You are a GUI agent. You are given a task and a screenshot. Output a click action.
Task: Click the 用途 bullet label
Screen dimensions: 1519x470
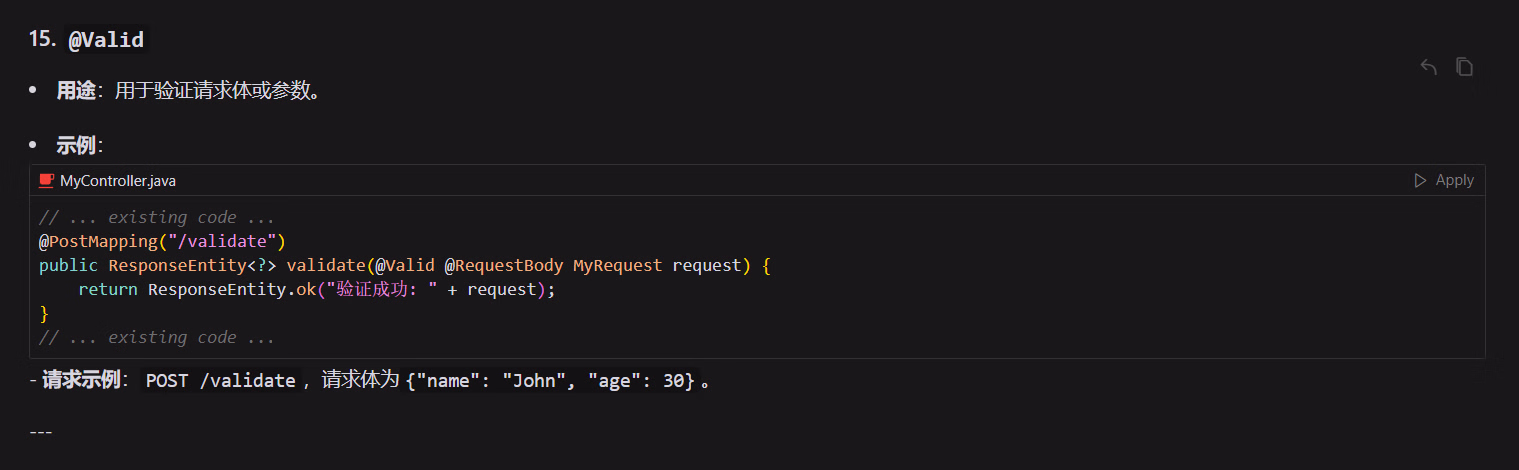coord(76,91)
